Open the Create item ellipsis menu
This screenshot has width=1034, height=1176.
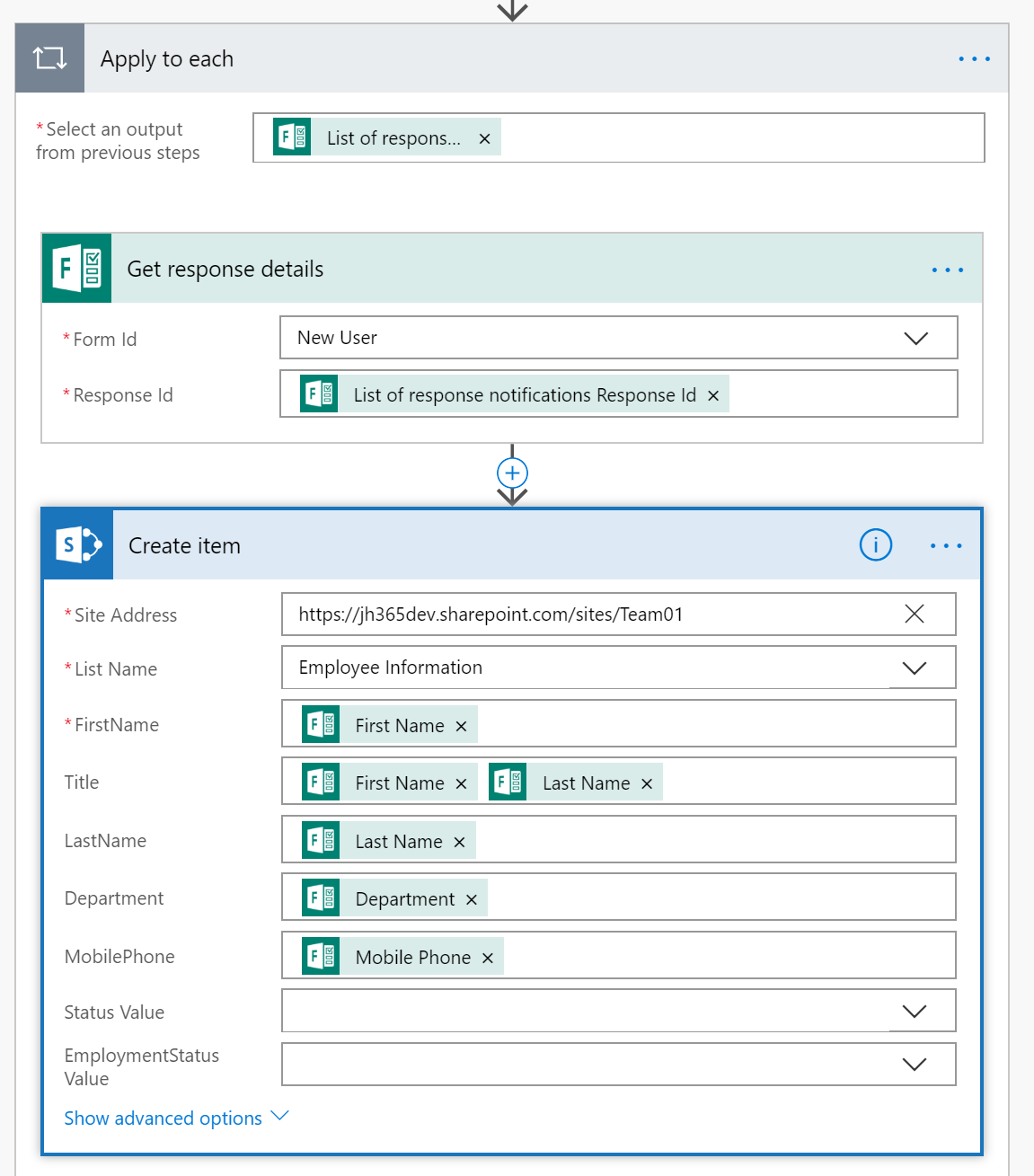pyautogui.click(x=945, y=545)
